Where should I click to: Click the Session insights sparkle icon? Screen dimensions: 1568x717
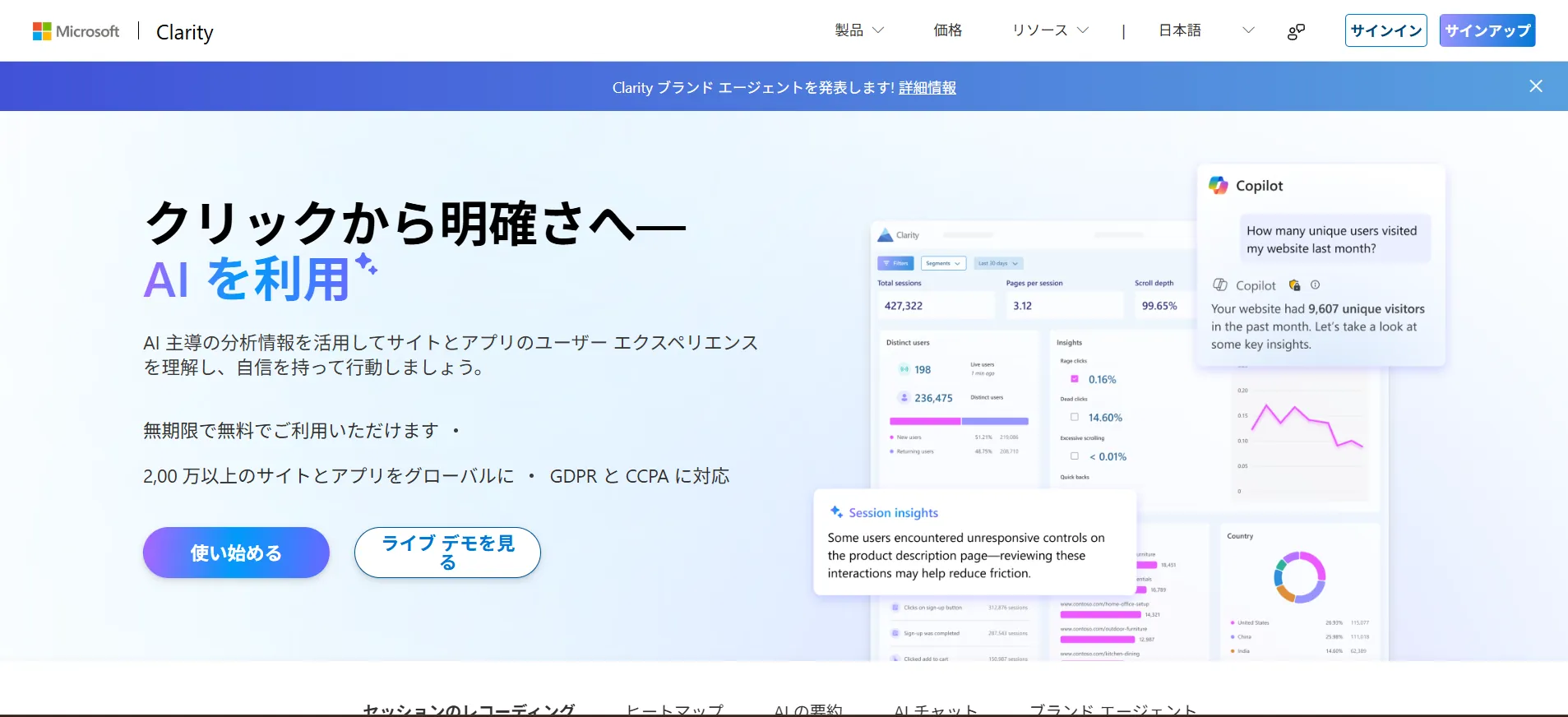pos(836,511)
